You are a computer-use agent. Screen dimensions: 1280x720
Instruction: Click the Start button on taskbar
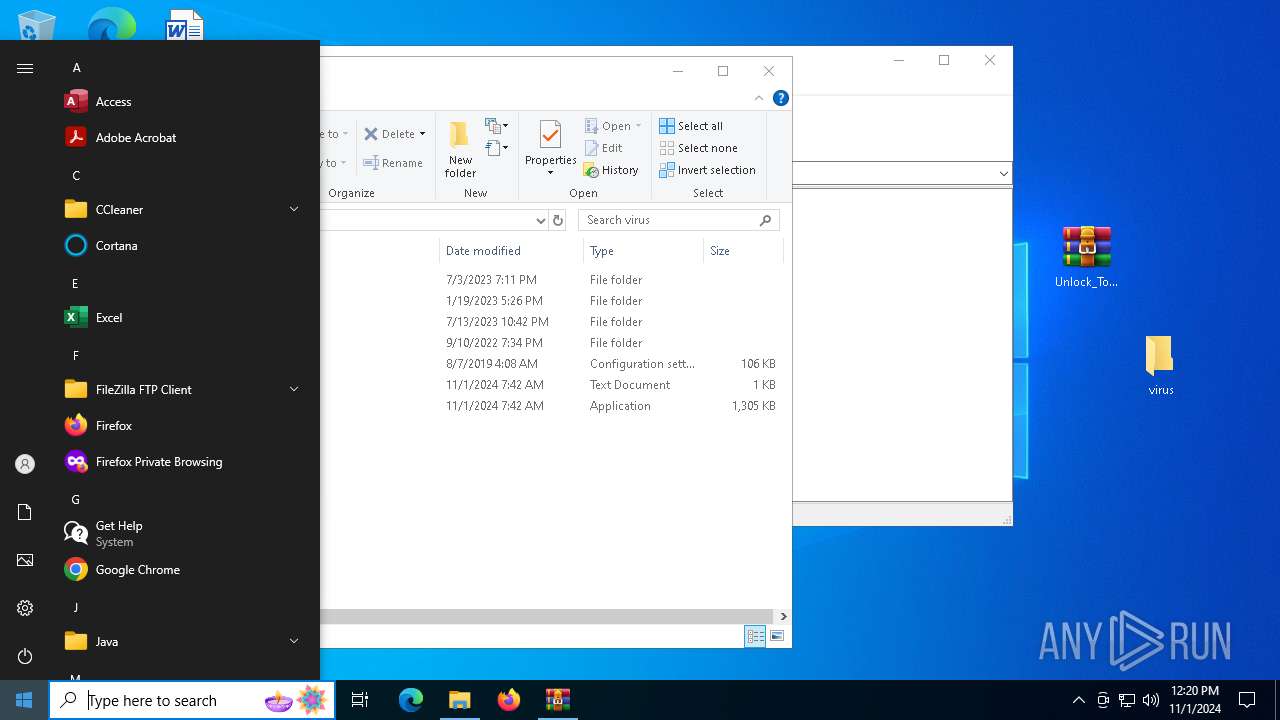pos(24,700)
